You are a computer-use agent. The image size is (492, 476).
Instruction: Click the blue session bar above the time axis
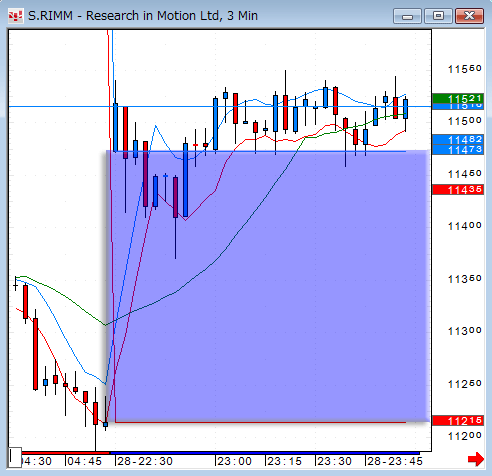[x=265, y=453]
